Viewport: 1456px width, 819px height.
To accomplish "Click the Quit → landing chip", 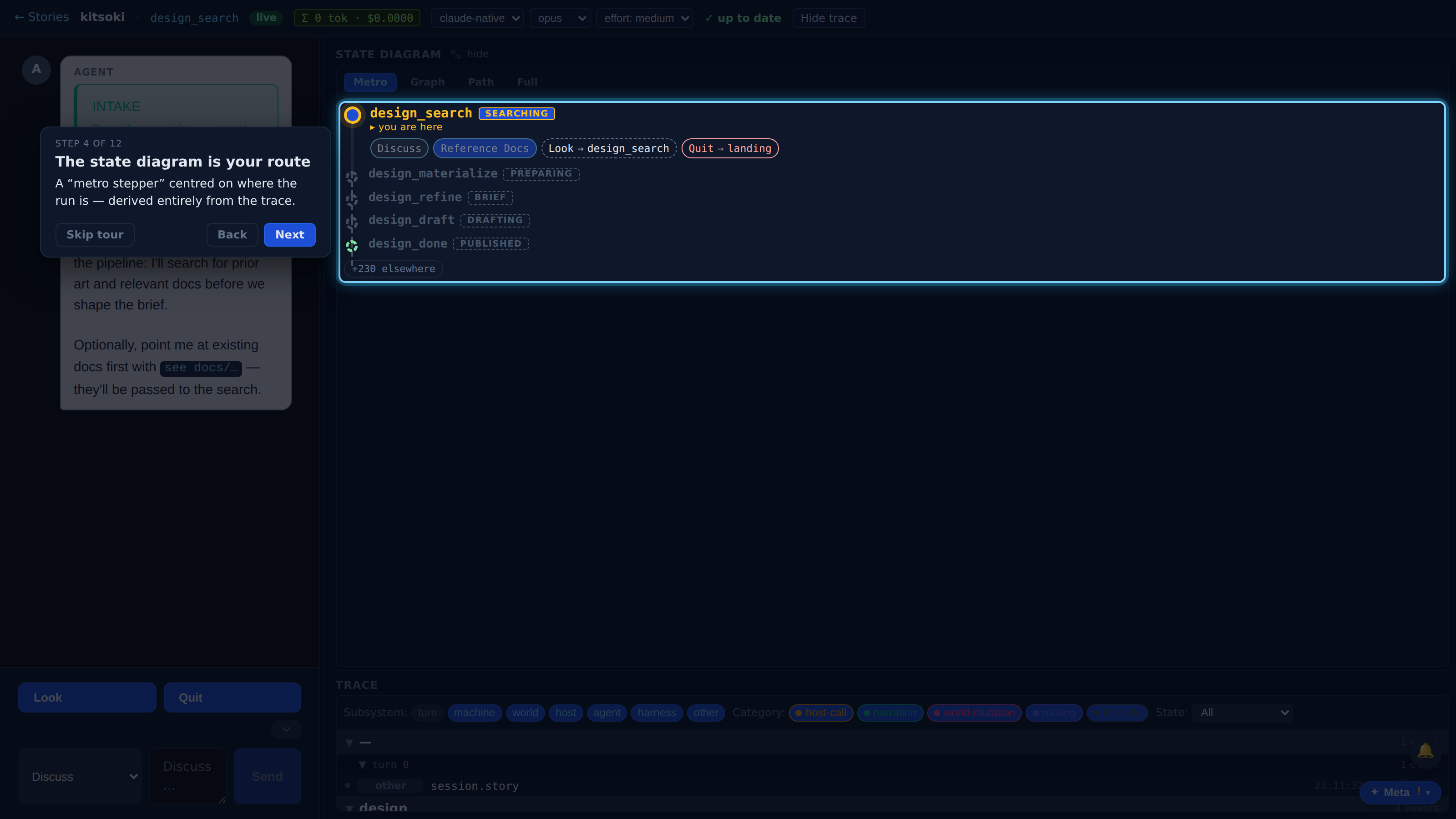I will [x=730, y=149].
